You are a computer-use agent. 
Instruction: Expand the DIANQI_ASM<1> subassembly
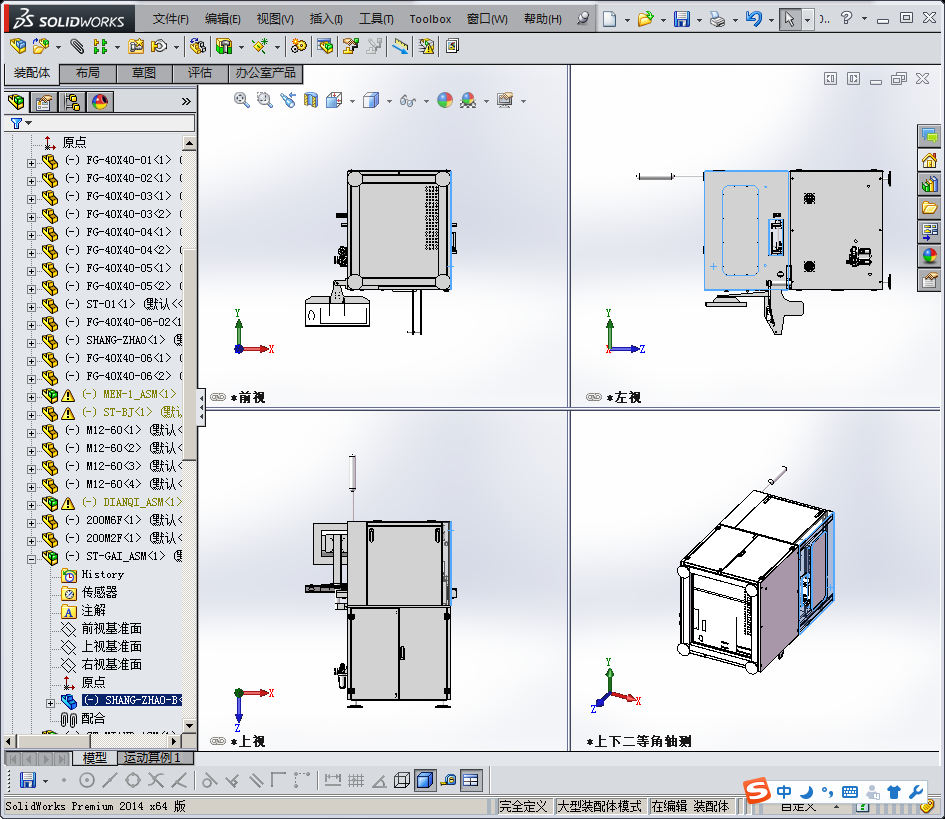click(x=31, y=505)
